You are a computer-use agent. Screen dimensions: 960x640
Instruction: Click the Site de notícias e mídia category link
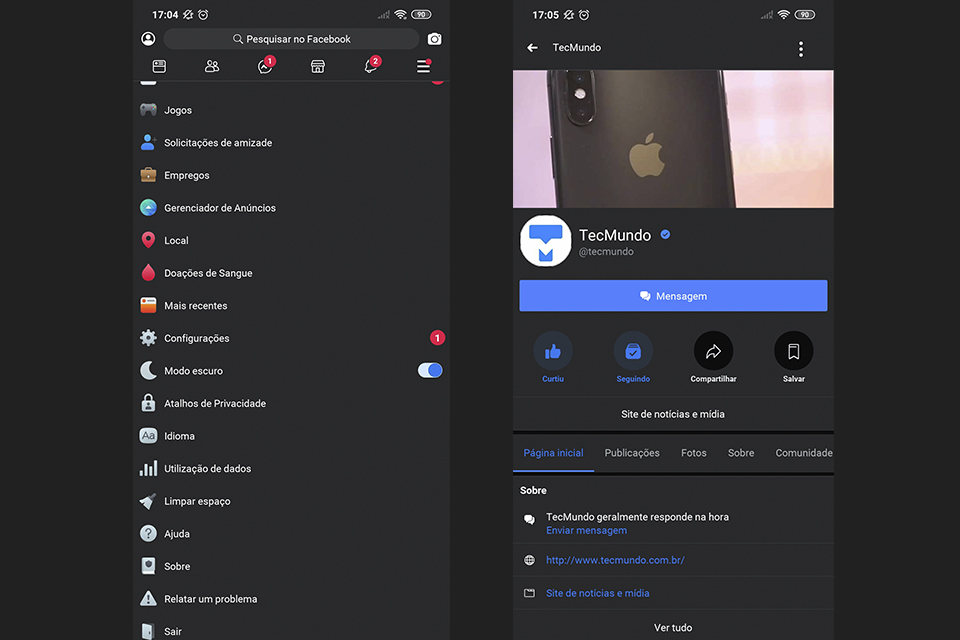pos(598,593)
